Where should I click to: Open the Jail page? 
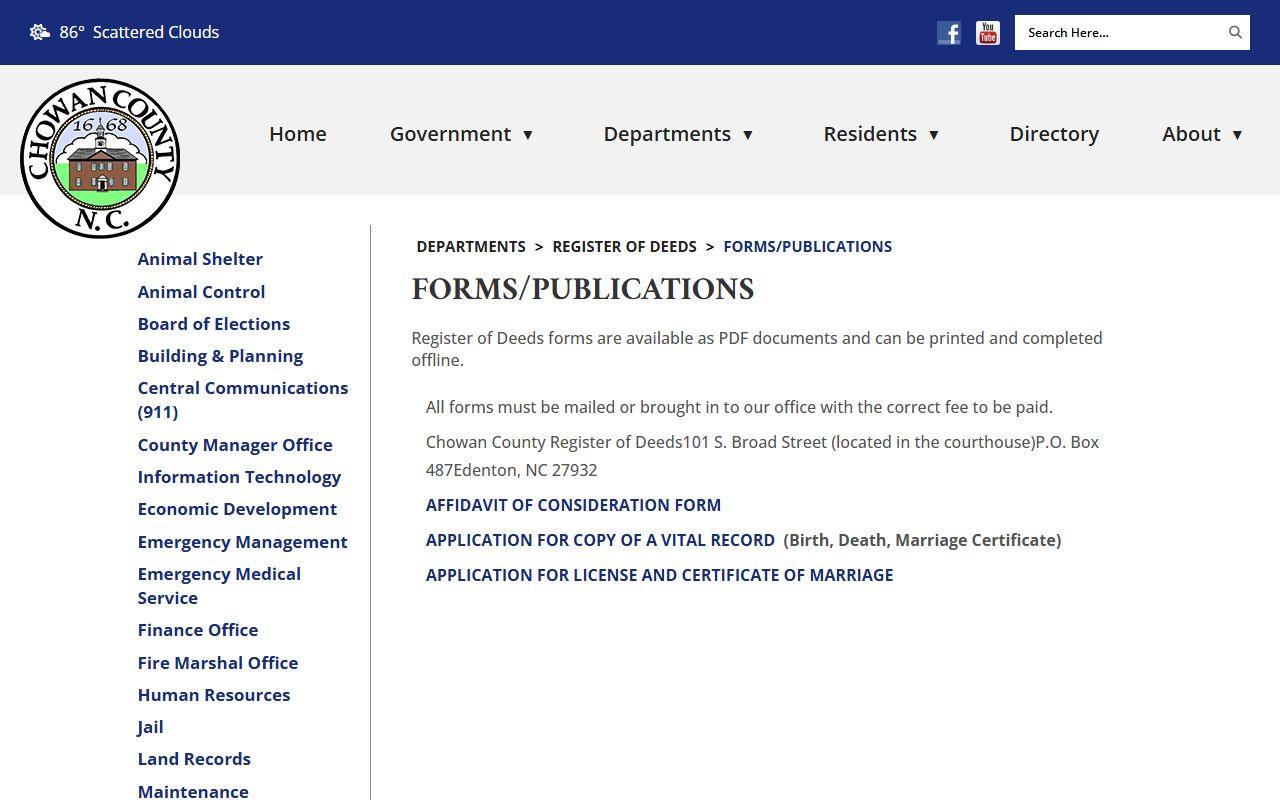150,727
